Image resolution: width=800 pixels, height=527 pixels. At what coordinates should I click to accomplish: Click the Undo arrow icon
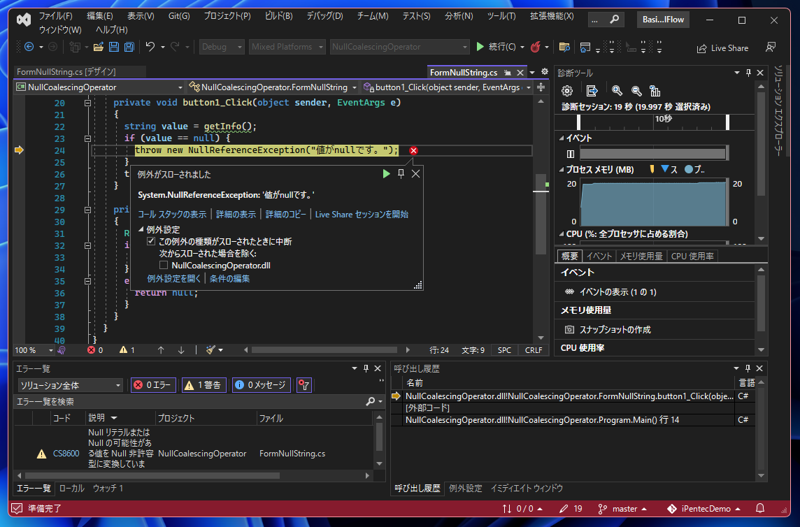(150, 47)
